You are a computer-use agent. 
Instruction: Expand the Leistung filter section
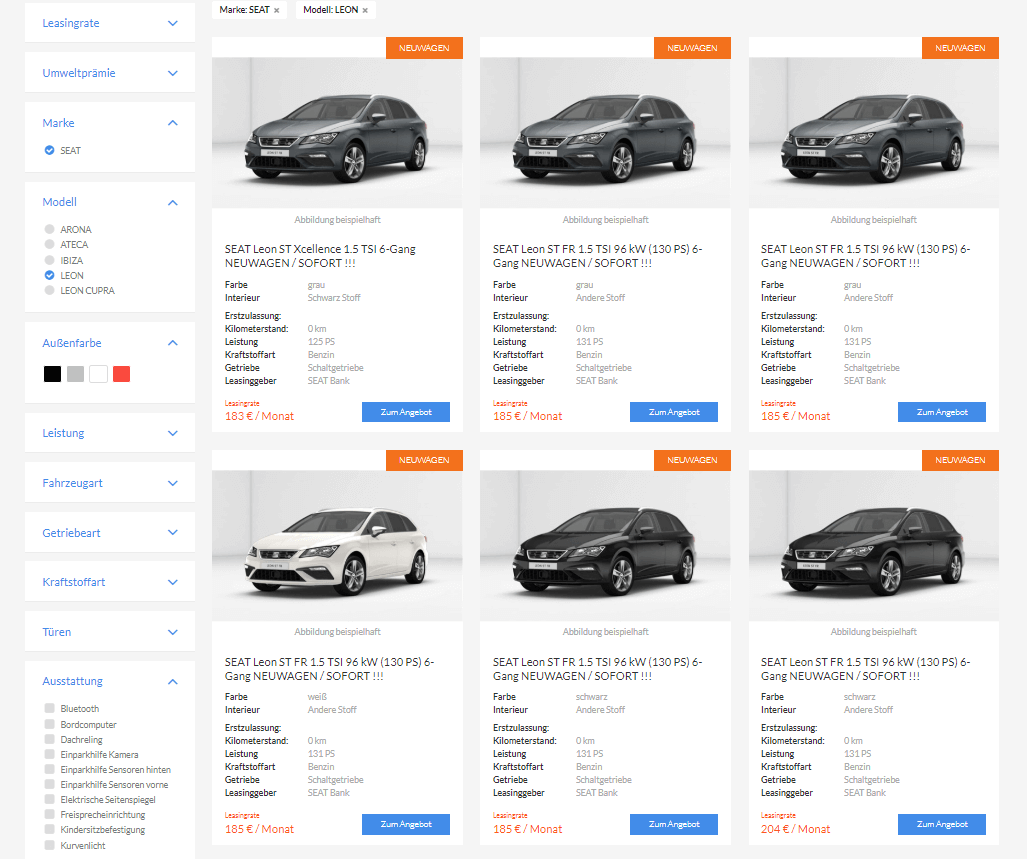pyautogui.click(x=173, y=433)
